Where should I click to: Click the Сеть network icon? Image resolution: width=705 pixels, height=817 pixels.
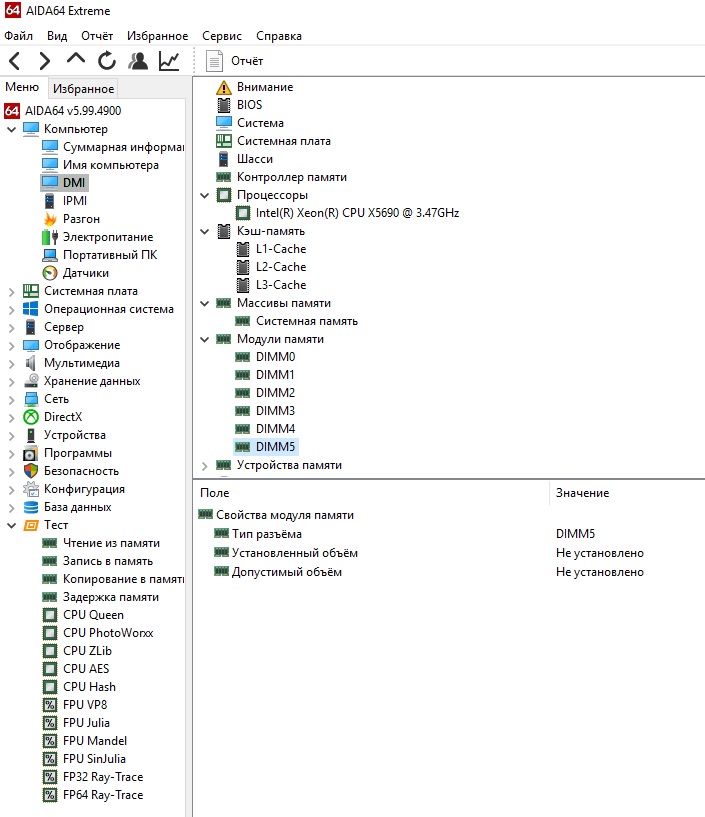tap(31, 399)
